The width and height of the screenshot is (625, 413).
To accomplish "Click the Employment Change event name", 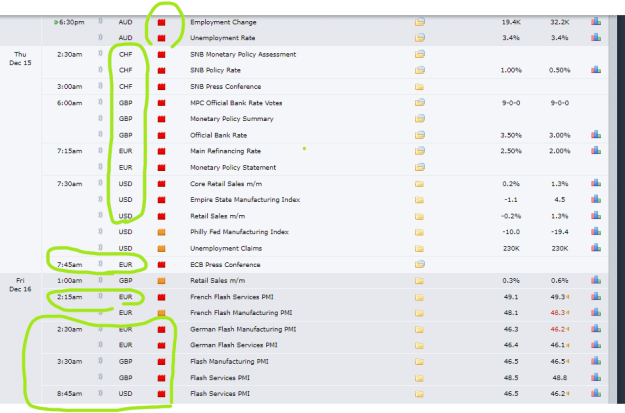I will (x=223, y=22).
